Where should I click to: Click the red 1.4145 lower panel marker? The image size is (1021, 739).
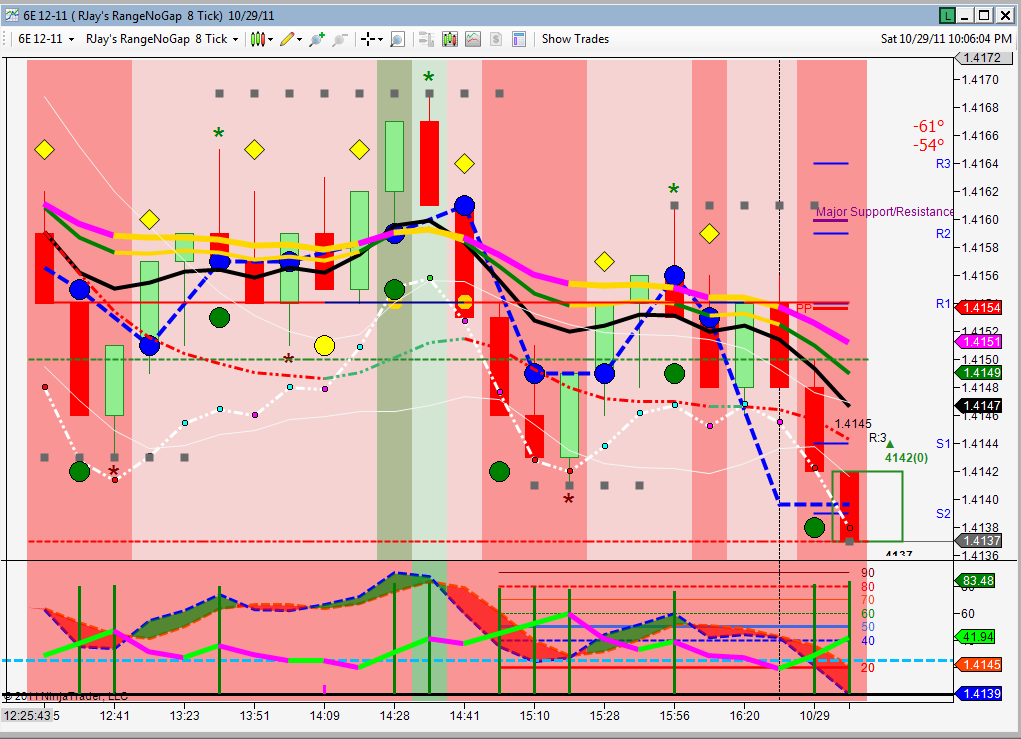pyautogui.click(x=977, y=665)
